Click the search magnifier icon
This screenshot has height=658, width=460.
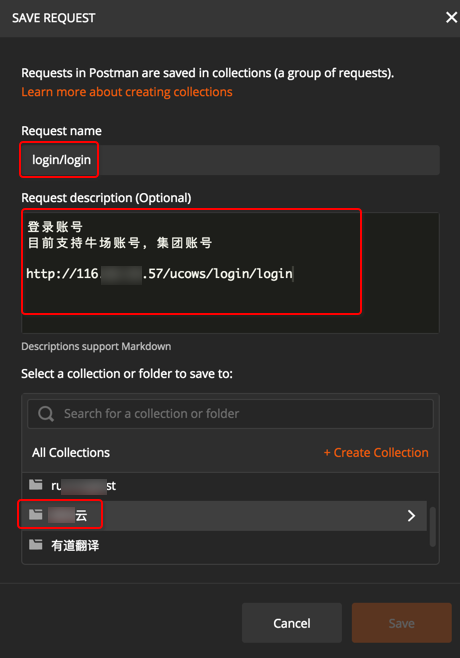pos(45,414)
